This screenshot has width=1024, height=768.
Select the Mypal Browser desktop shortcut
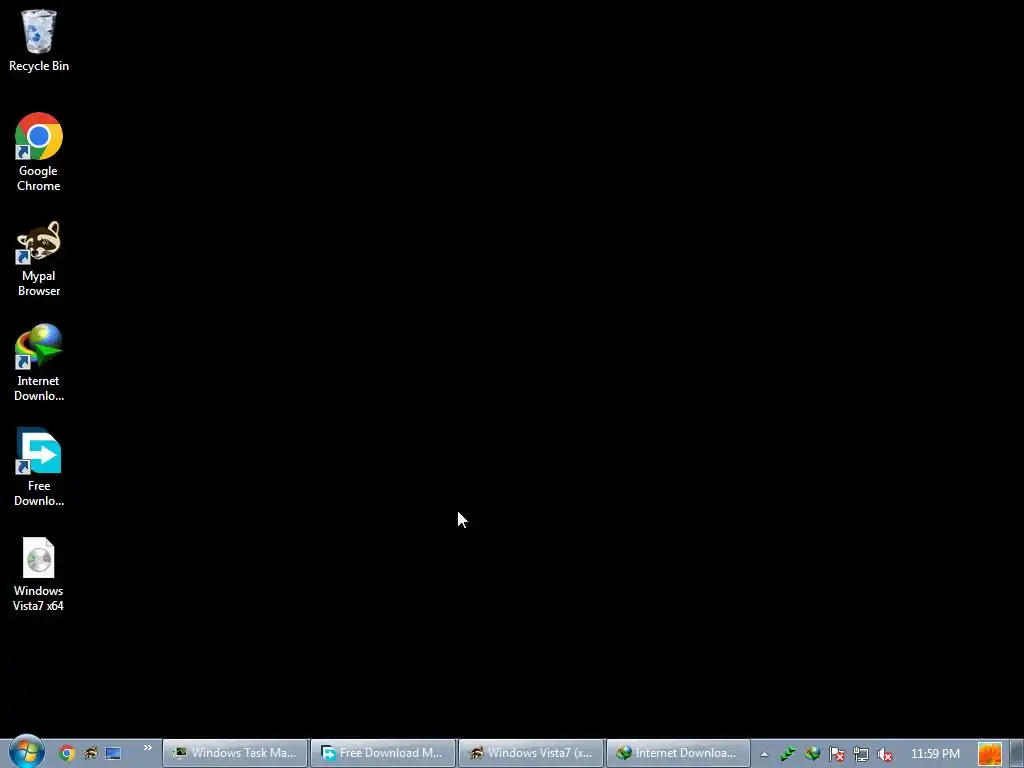(39, 259)
